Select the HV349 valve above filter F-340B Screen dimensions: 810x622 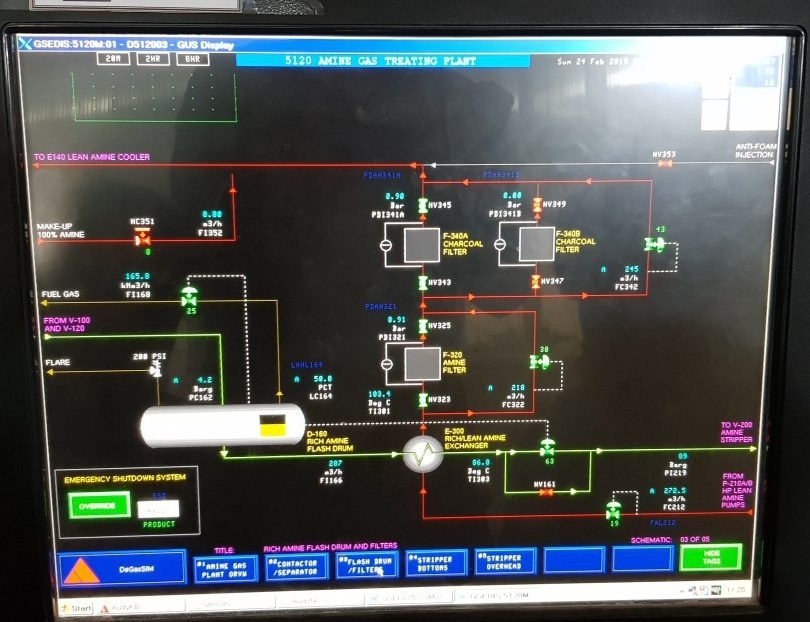pos(537,205)
